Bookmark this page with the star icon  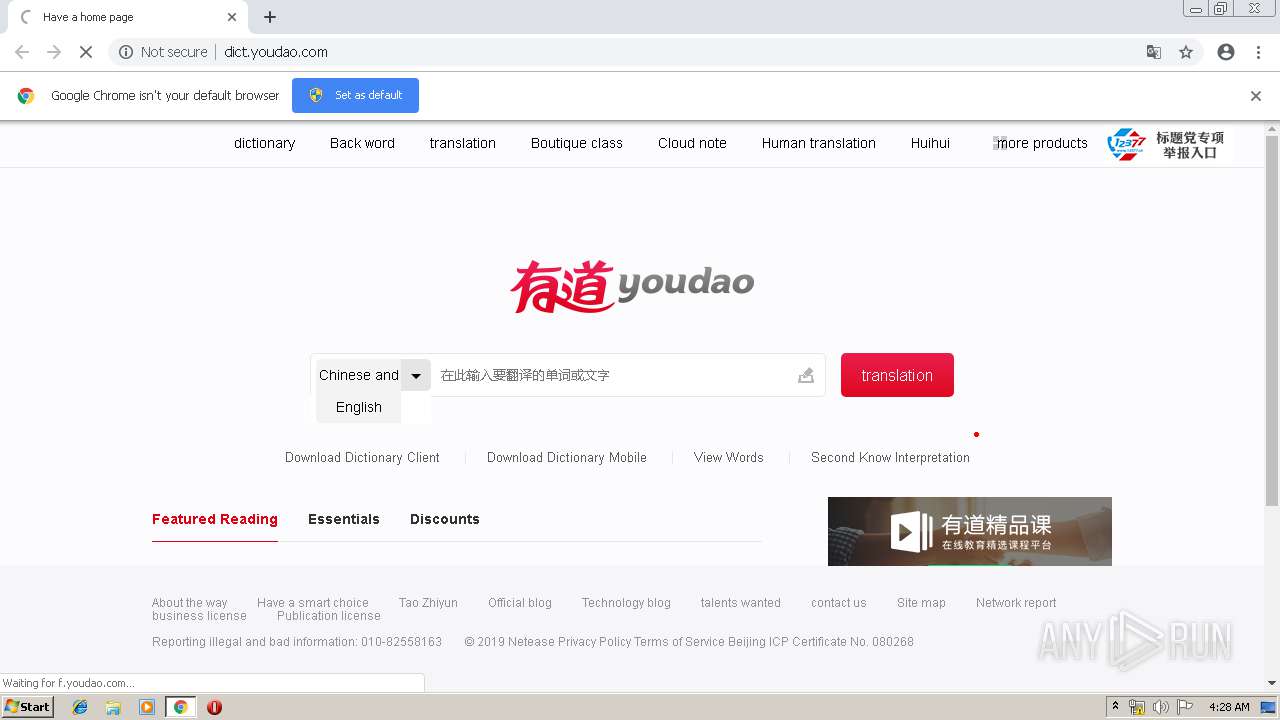tap(1186, 52)
